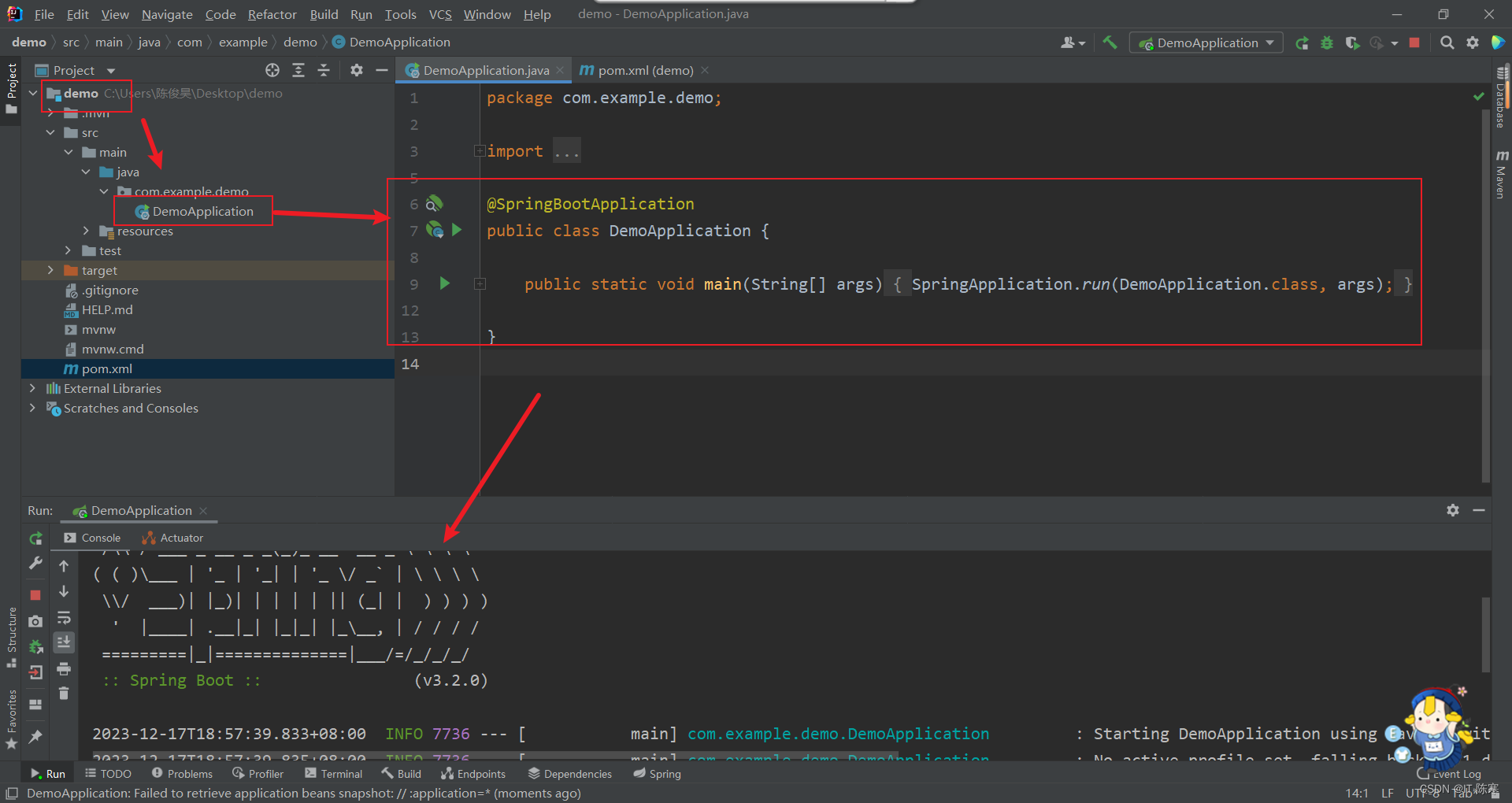Collapse the main folder

pos(69,152)
